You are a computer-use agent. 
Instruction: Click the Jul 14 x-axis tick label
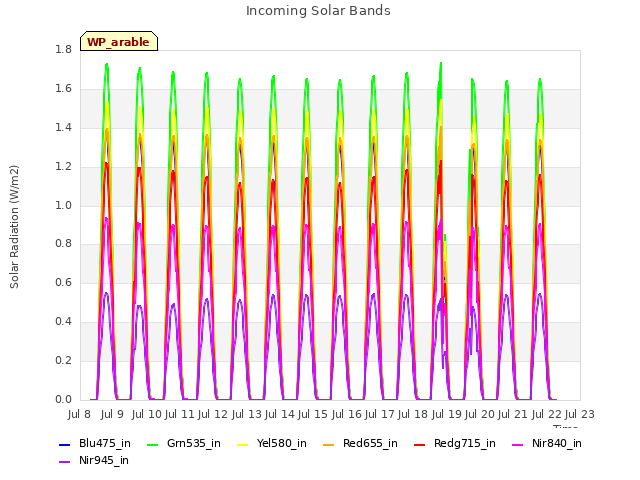[x=280, y=414]
